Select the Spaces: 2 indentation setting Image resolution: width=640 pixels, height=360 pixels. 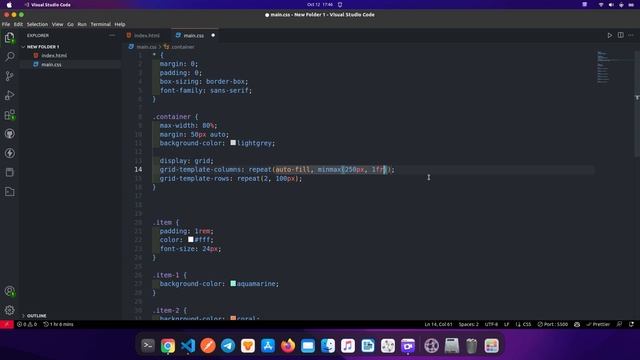point(469,324)
